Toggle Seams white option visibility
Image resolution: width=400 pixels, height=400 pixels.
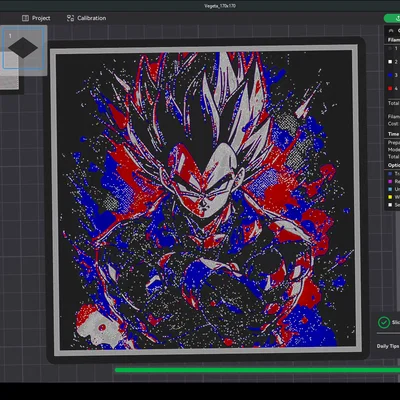pyautogui.click(x=390, y=205)
